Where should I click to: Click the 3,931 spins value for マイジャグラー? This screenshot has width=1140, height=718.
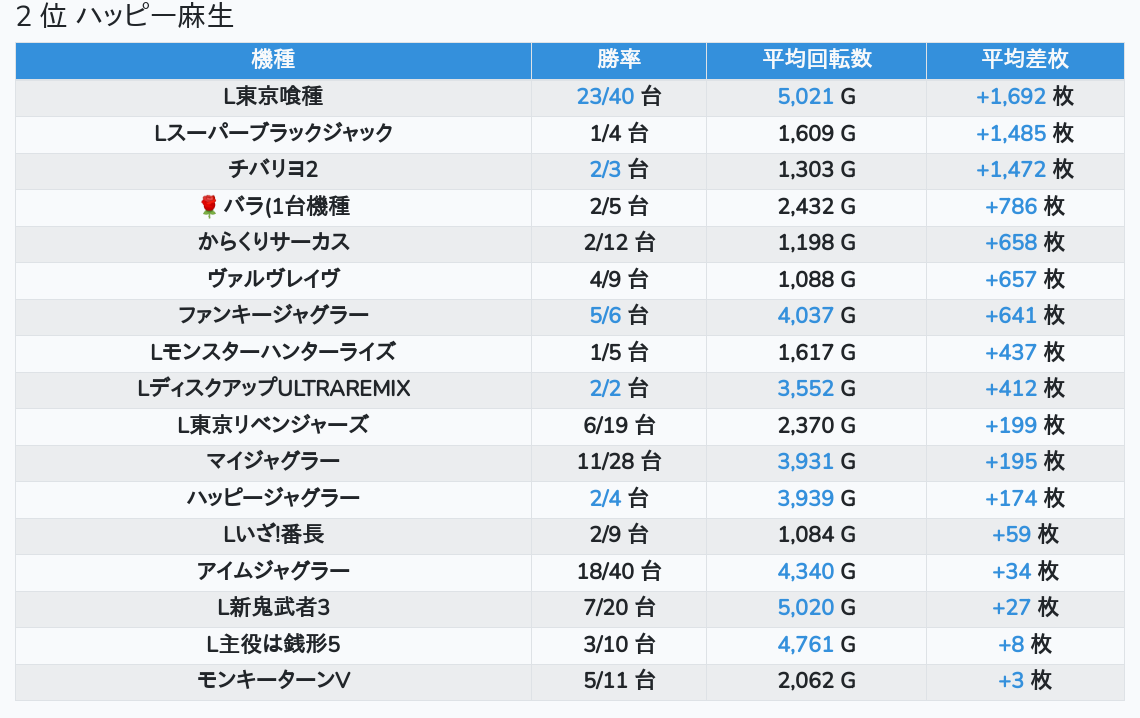pos(805,462)
